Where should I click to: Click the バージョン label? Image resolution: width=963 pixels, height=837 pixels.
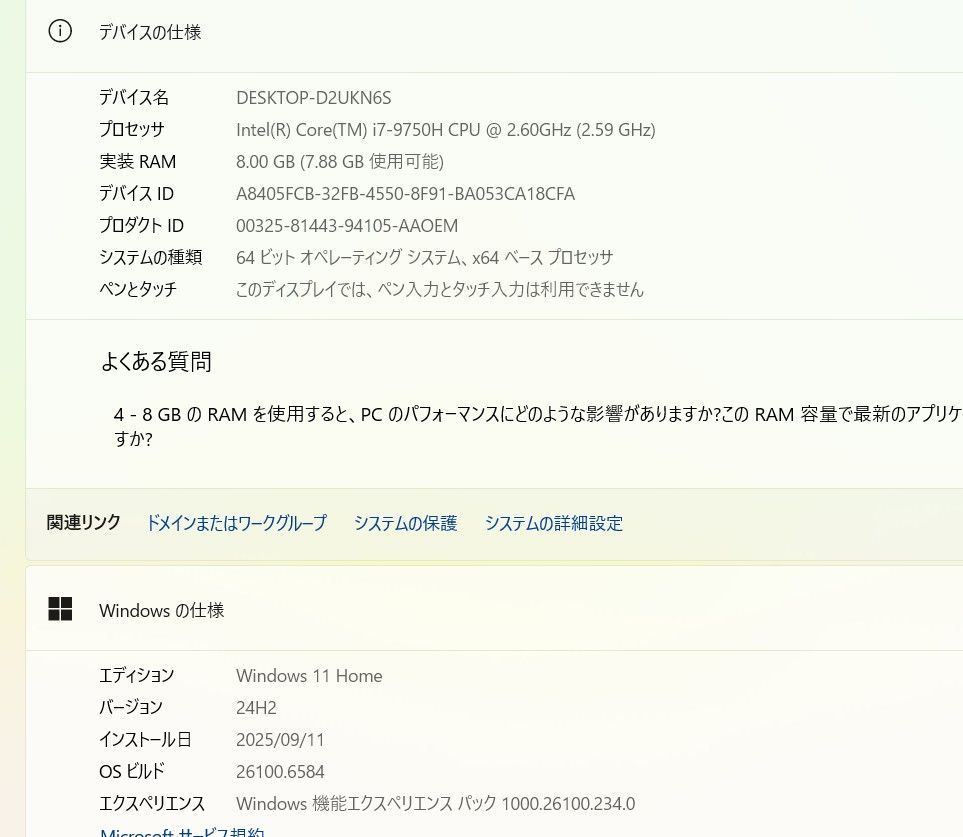pyautogui.click(x=131, y=707)
